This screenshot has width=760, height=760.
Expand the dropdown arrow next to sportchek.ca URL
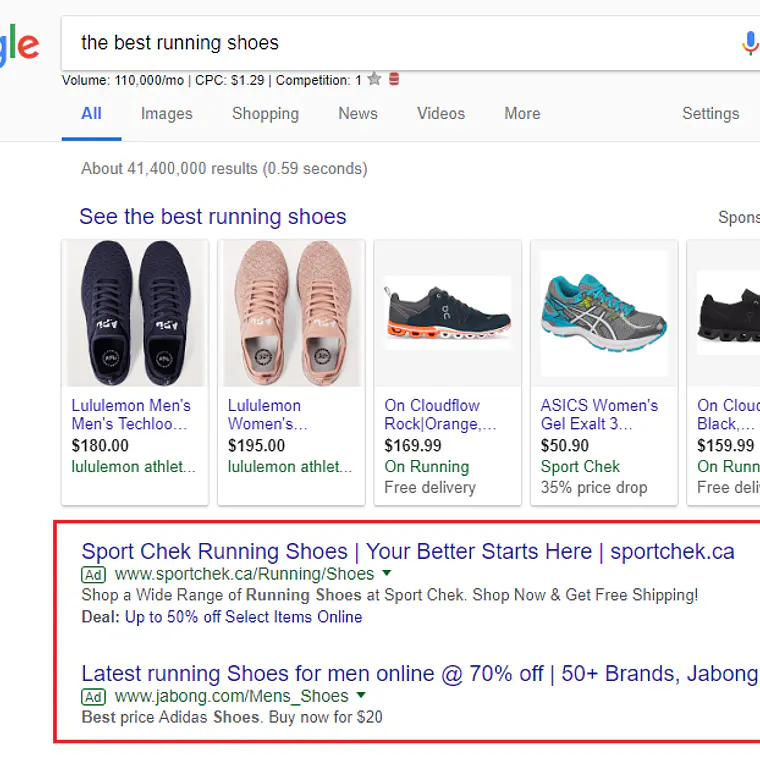pos(386,573)
